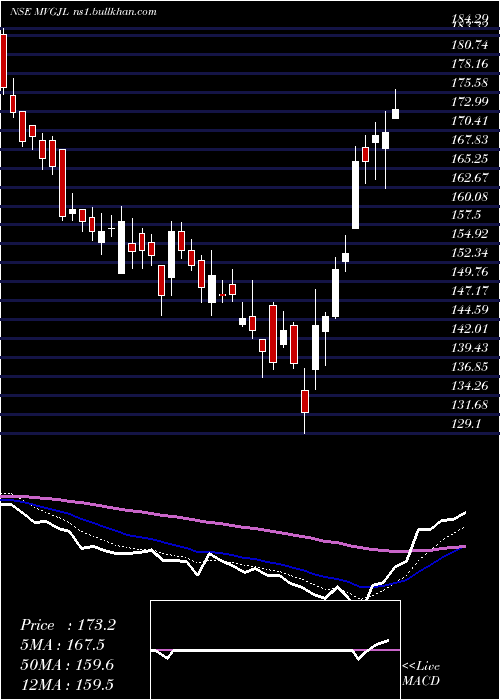500x700 pixels.
Task: Click the 129.1 price axis label
Action: click(x=466, y=424)
